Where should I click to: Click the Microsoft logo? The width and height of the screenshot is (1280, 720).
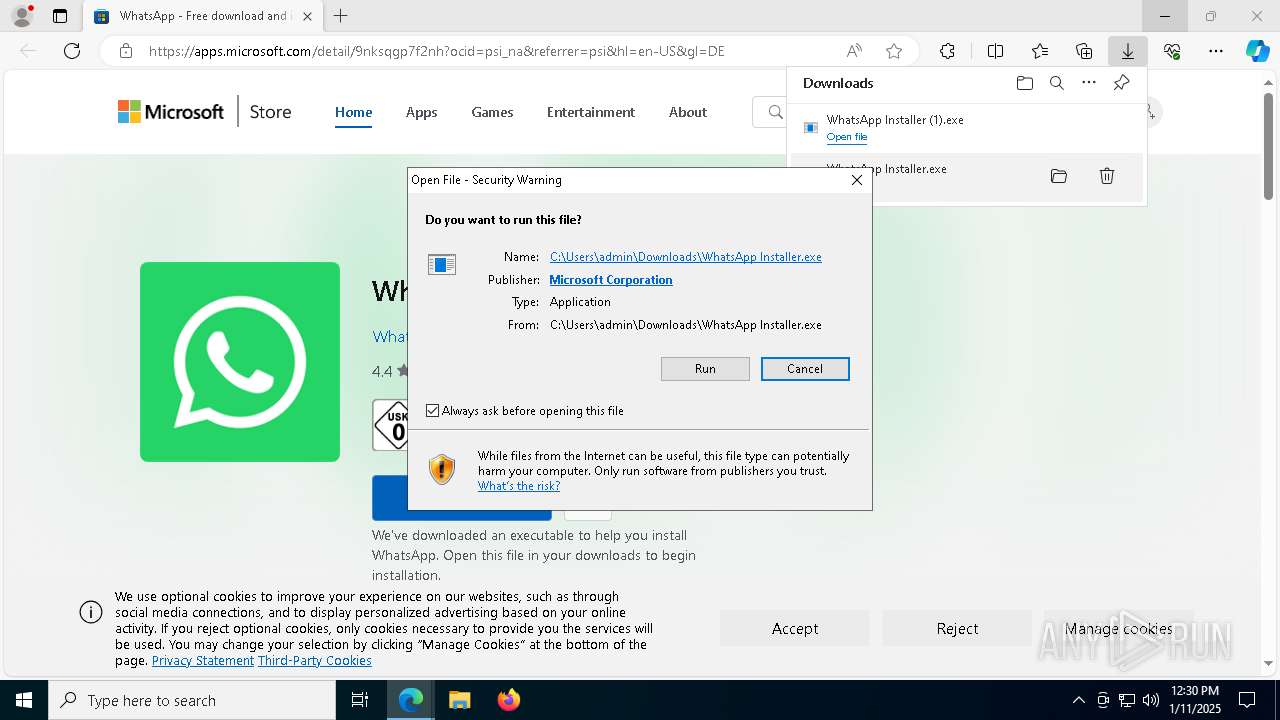(171, 112)
